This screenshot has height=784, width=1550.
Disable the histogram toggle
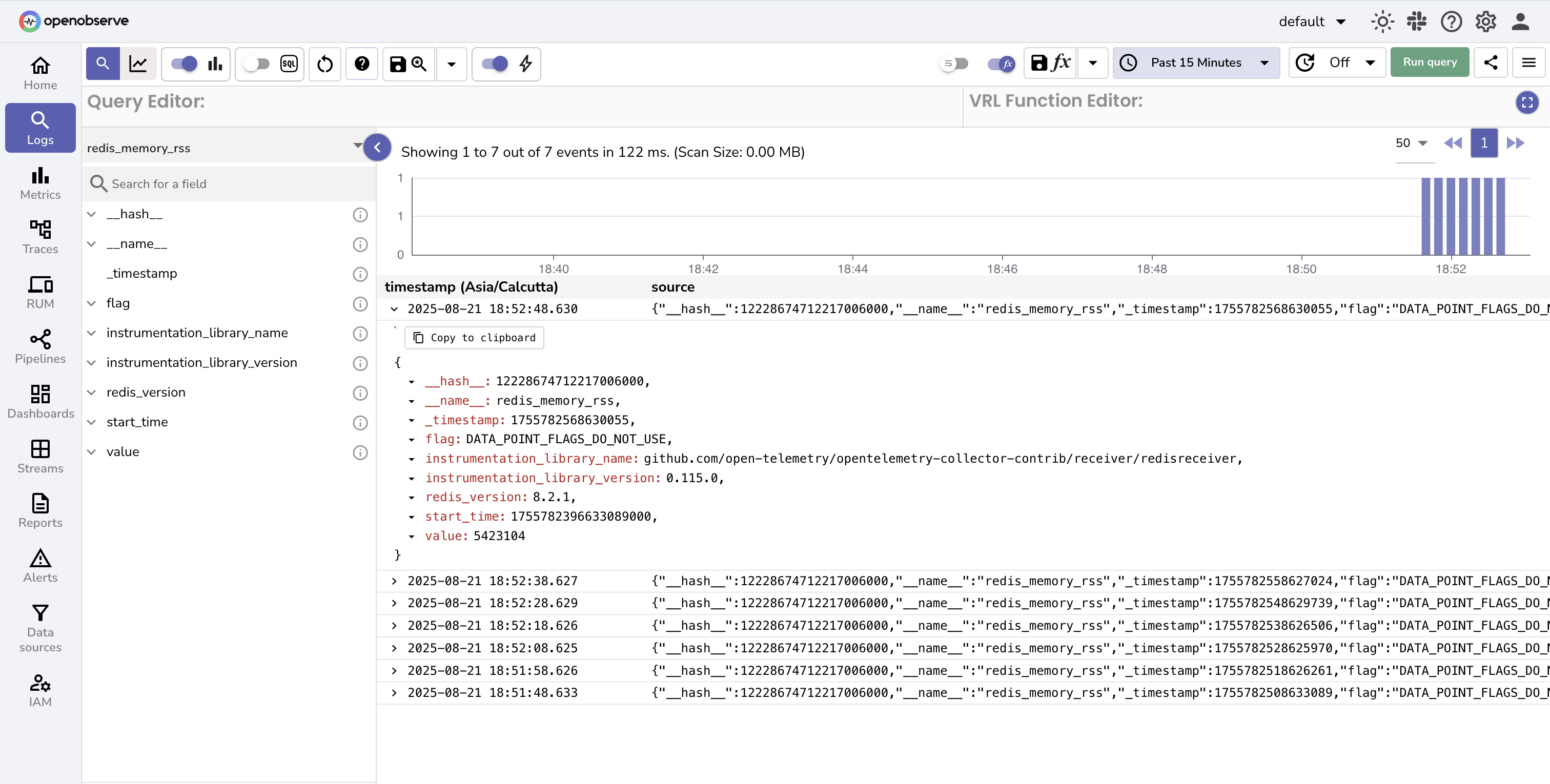click(183, 64)
